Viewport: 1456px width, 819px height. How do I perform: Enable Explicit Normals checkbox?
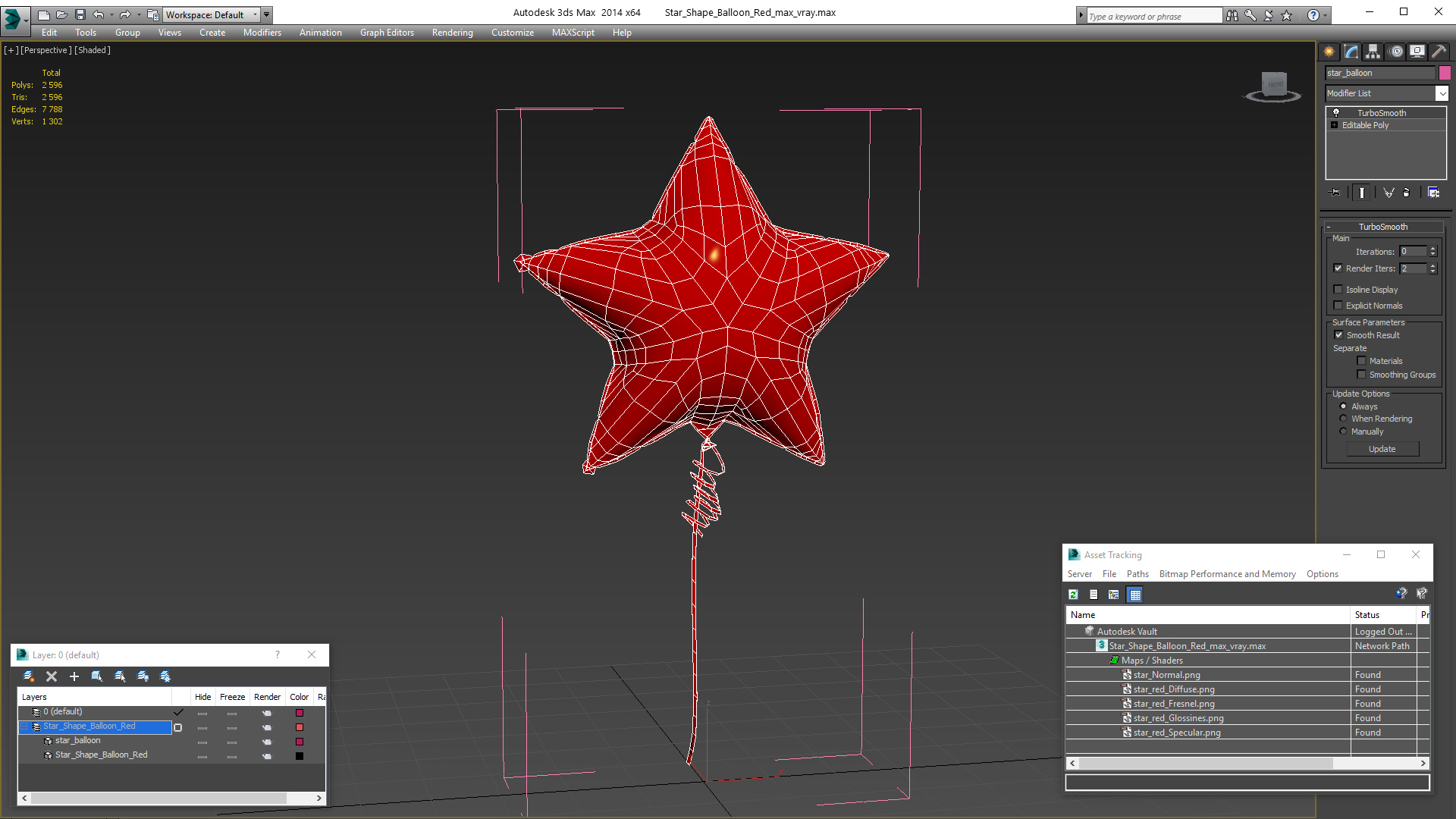[x=1338, y=305]
